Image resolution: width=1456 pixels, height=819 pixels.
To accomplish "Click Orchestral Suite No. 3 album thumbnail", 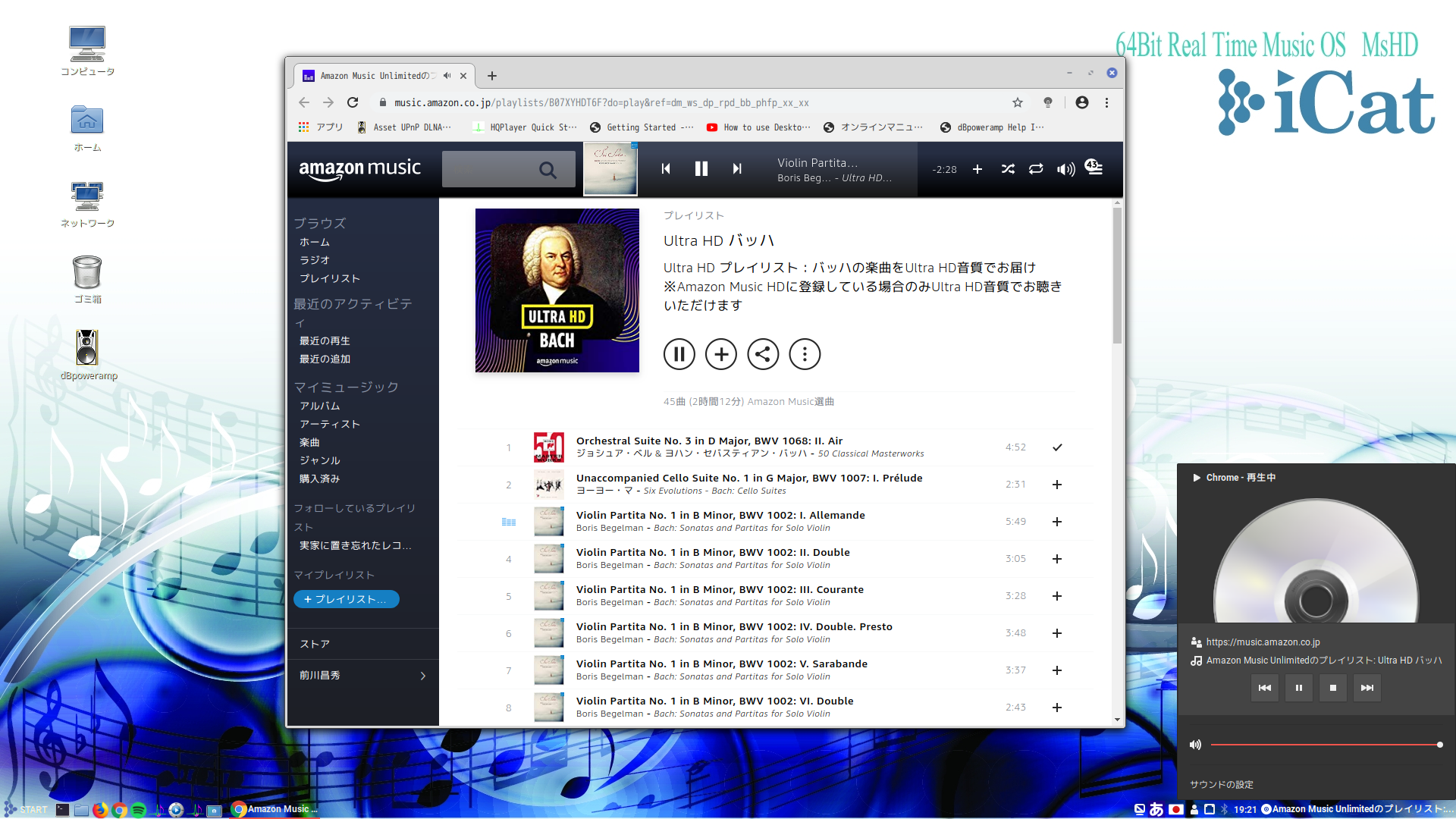I will [549, 447].
